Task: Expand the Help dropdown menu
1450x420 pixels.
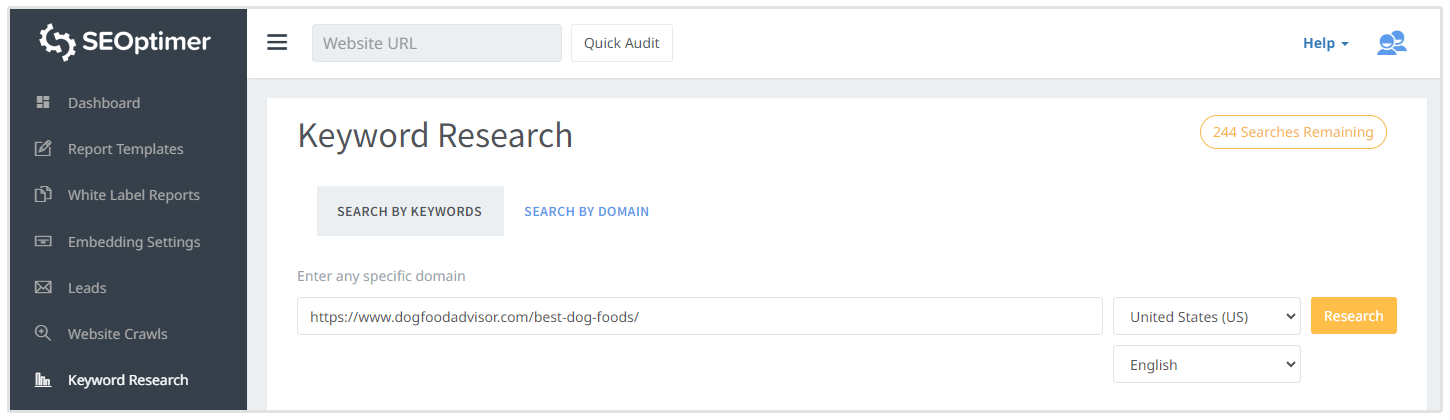Action: 1325,43
